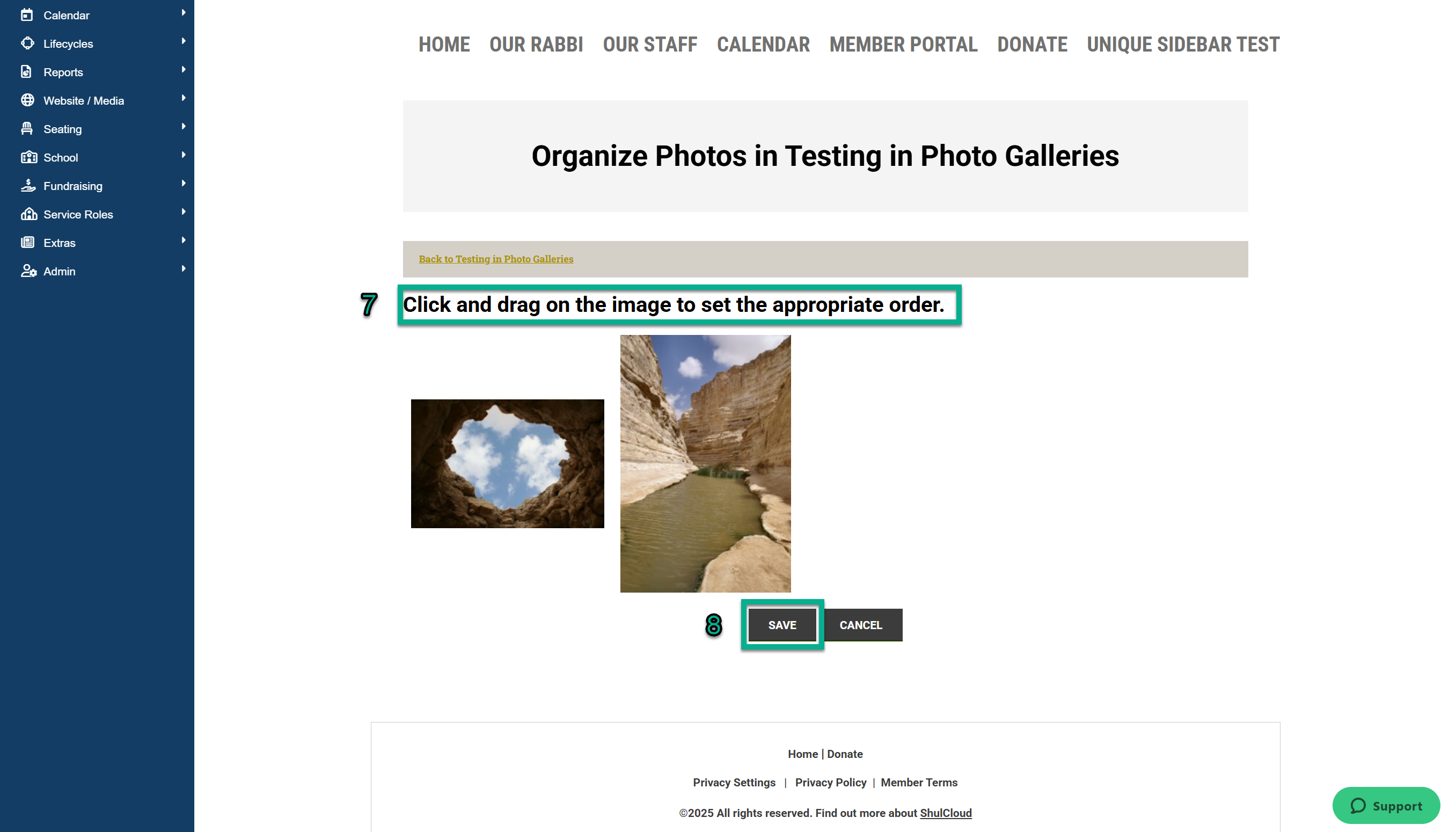Click the Reports document icon

click(x=27, y=72)
